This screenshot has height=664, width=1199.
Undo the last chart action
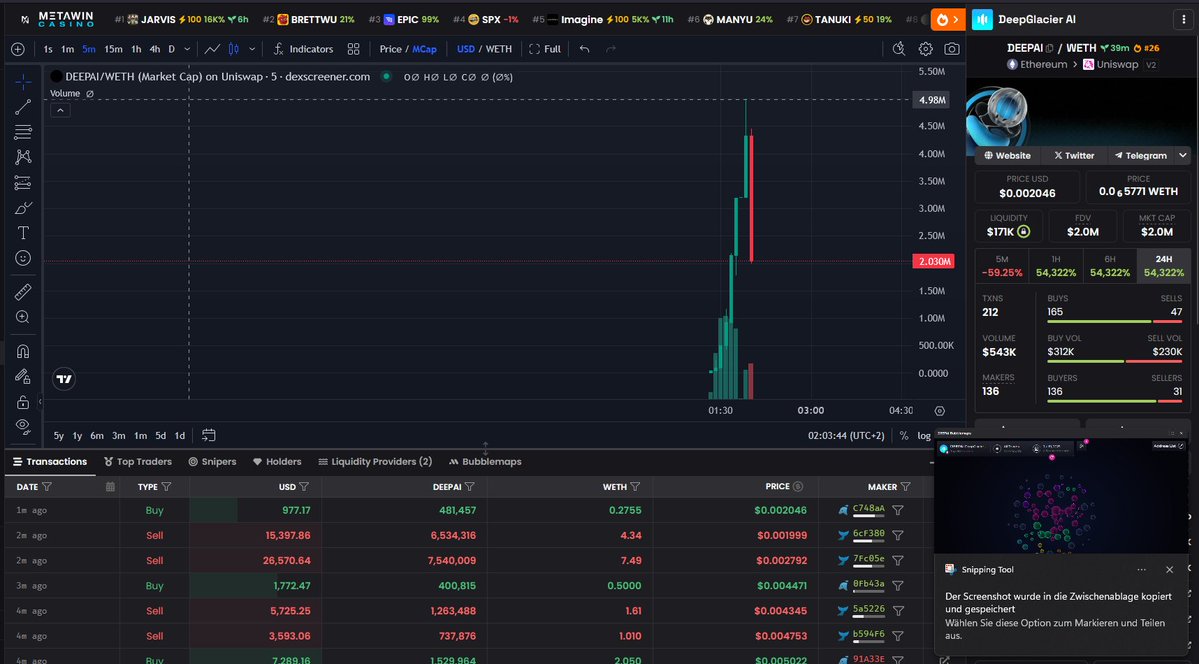(x=584, y=49)
